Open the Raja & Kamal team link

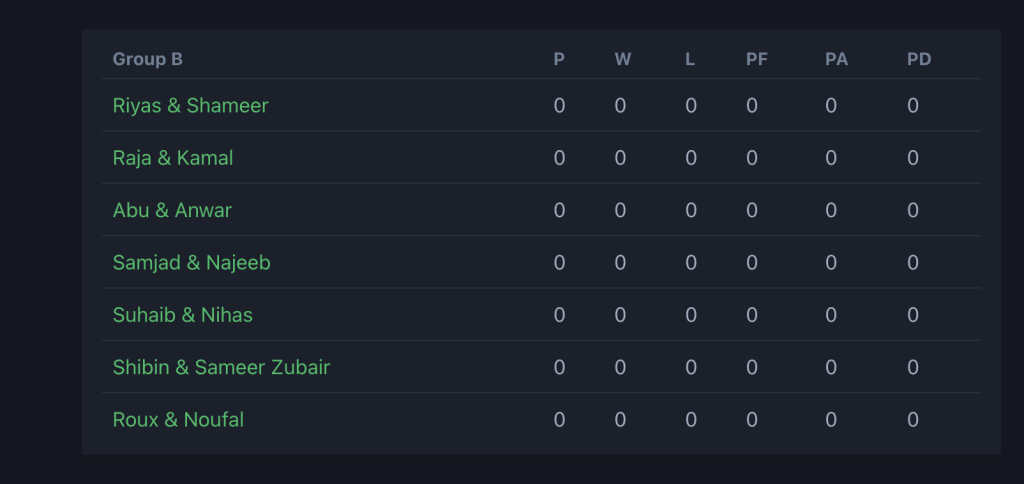click(x=173, y=158)
